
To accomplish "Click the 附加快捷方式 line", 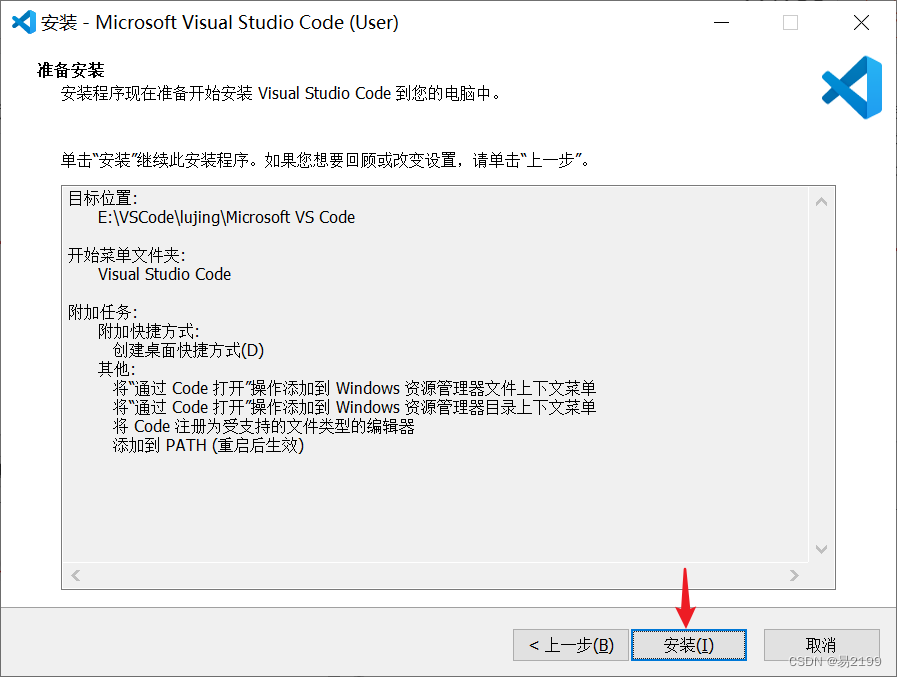I will click(149, 331).
